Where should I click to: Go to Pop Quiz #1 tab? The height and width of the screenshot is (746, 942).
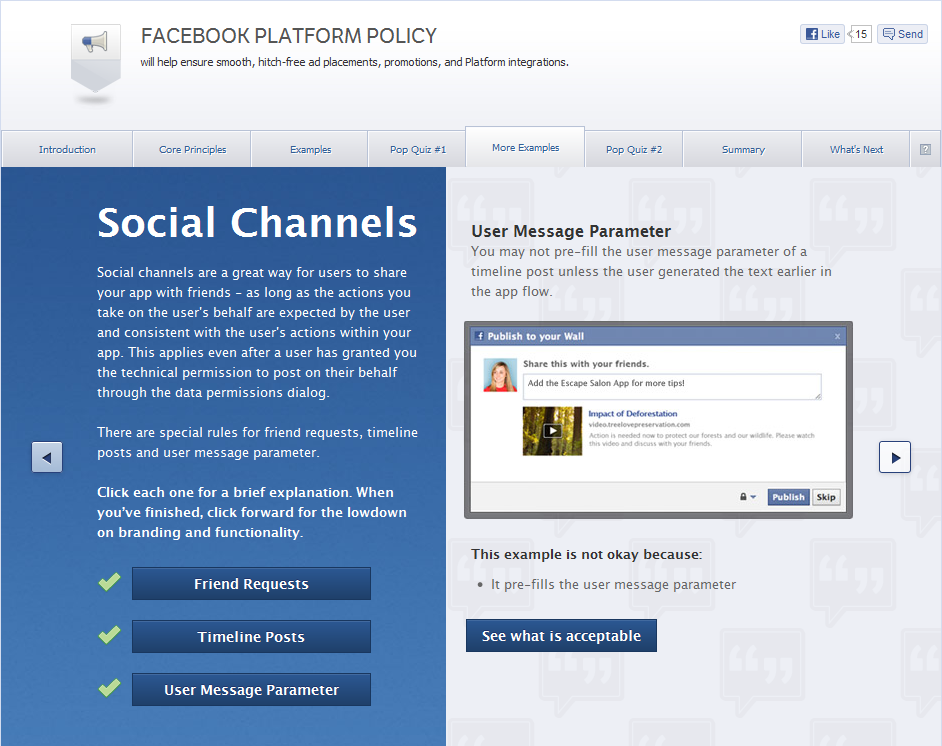tap(418, 150)
